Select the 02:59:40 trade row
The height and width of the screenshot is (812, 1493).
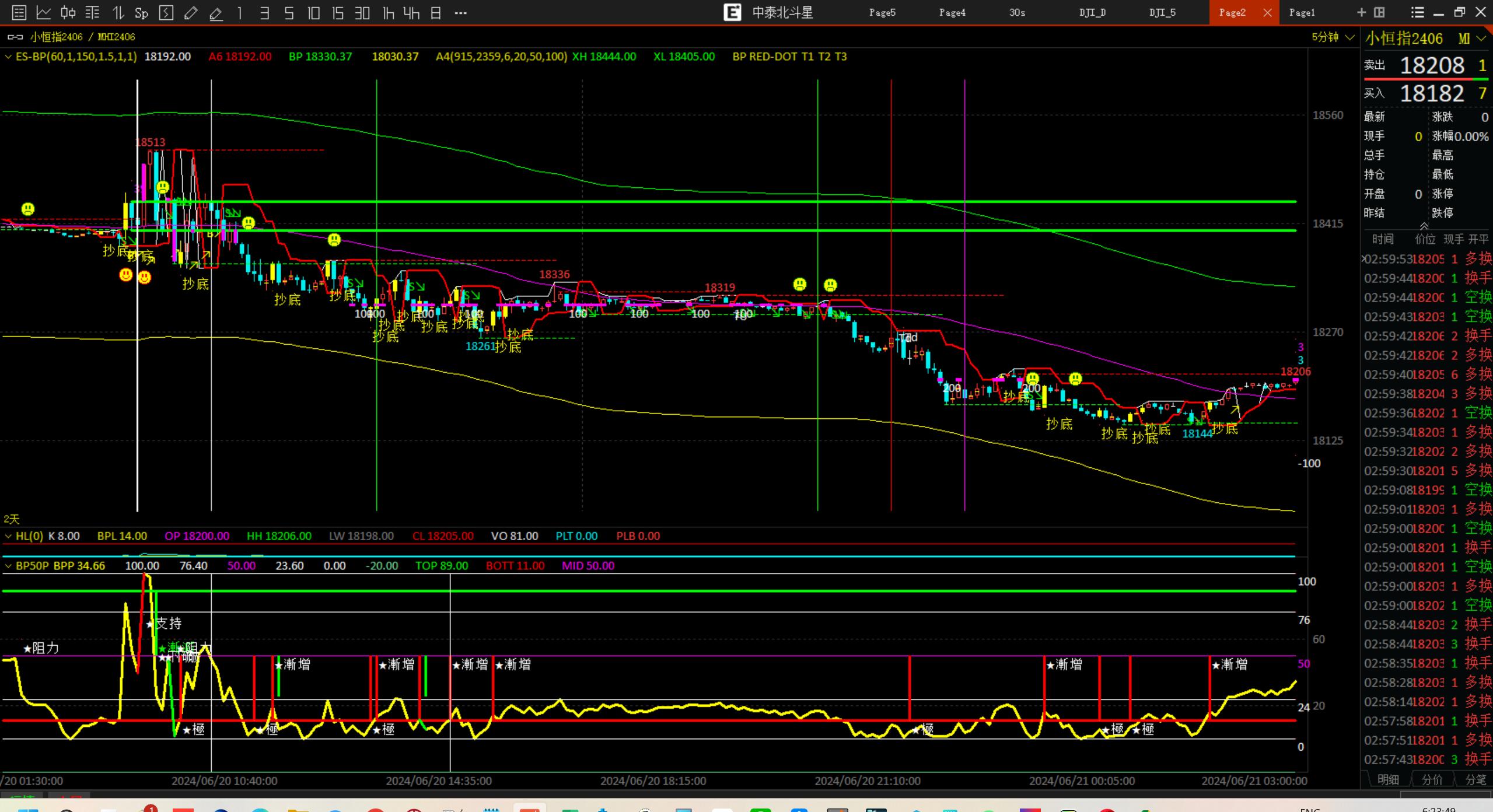[x=1427, y=374]
